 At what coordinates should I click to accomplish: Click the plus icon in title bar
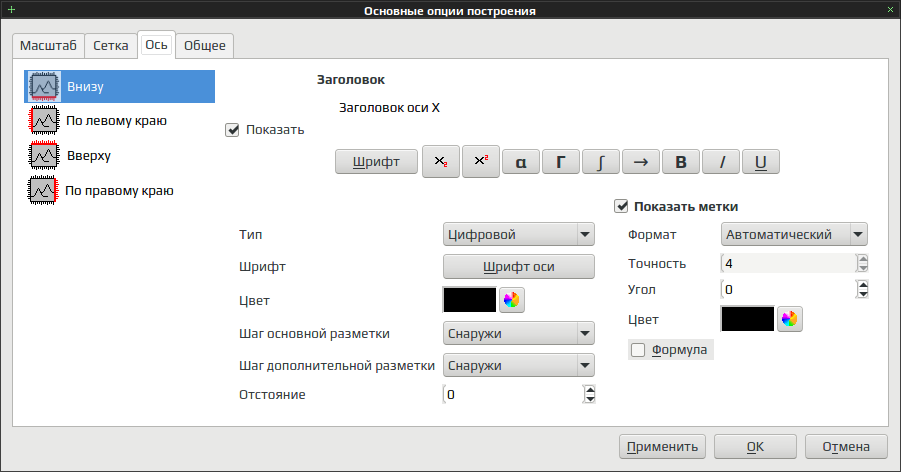click(x=11, y=9)
